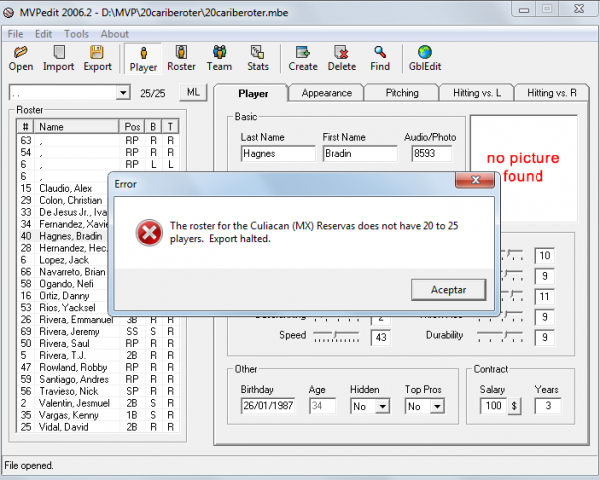Image resolution: width=600 pixels, height=480 pixels.
Task: Switch to the Pitching tab
Action: tap(402, 93)
